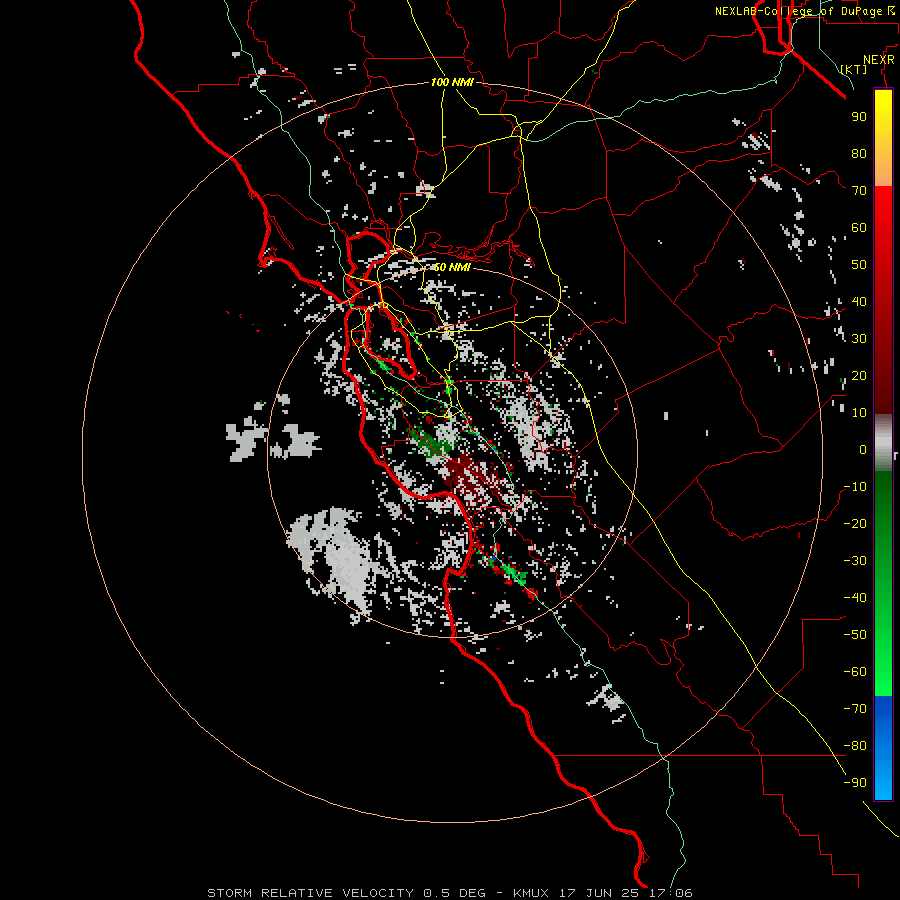Click the "70" value on velocity scale

[859, 191]
